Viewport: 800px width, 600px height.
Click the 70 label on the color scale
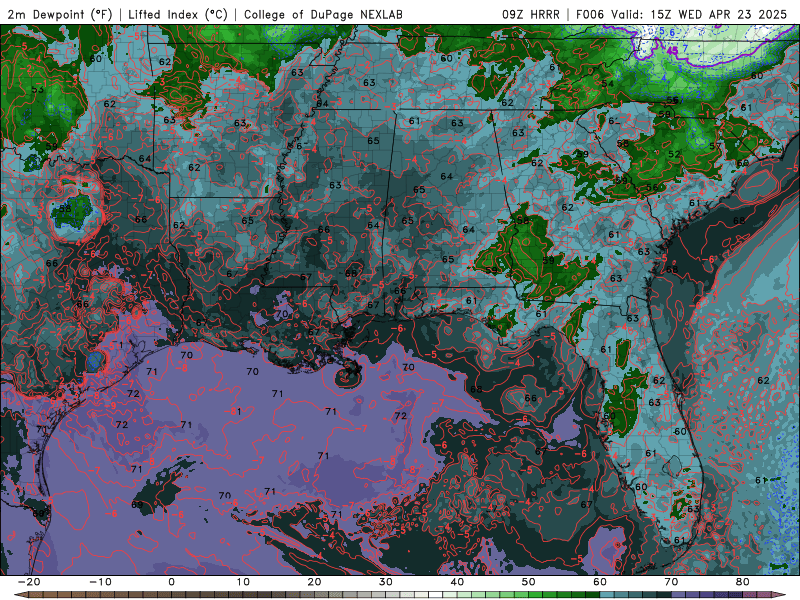[671, 582]
